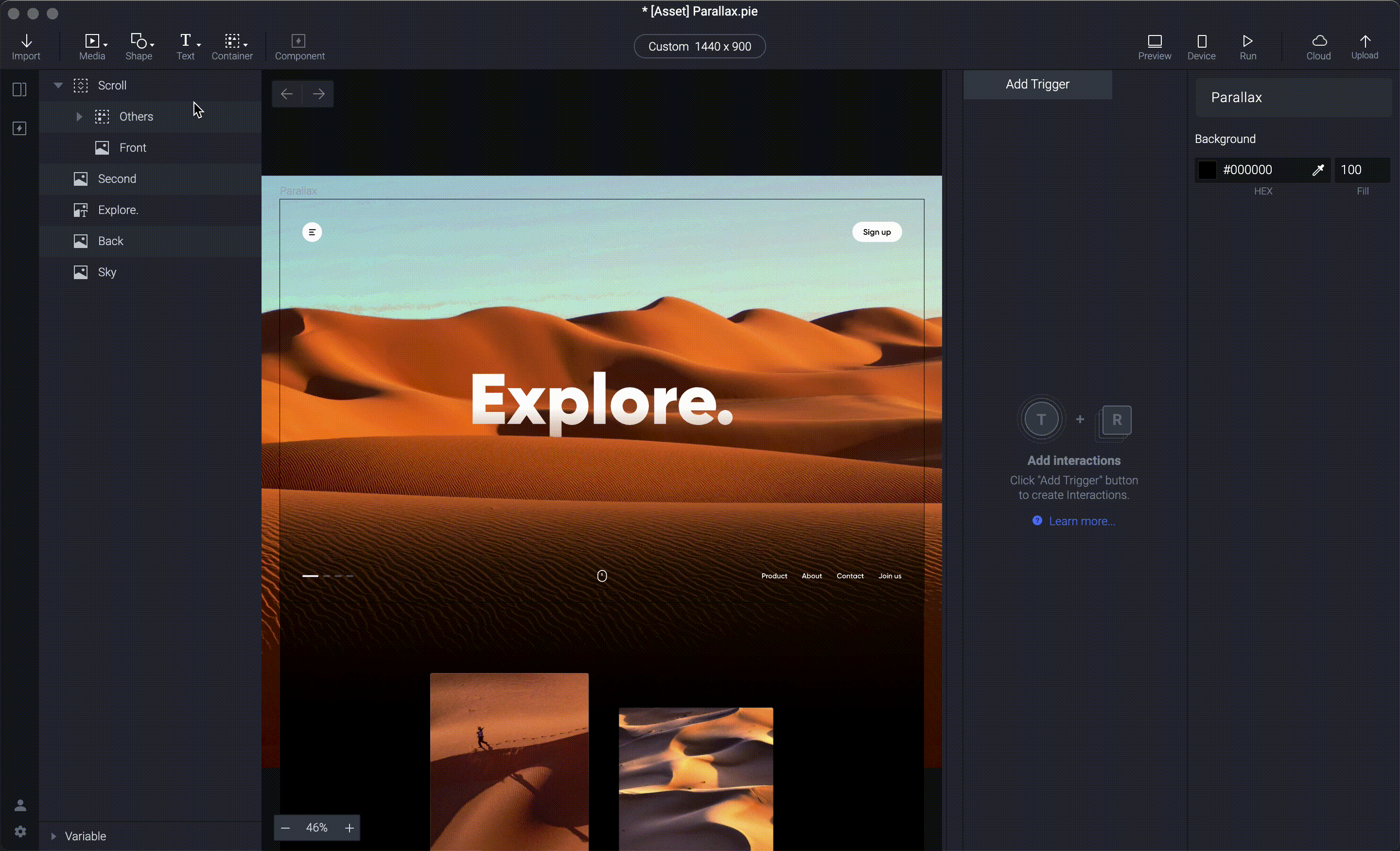This screenshot has width=1400, height=851.
Task: Select the Container tool
Action: [232, 46]
